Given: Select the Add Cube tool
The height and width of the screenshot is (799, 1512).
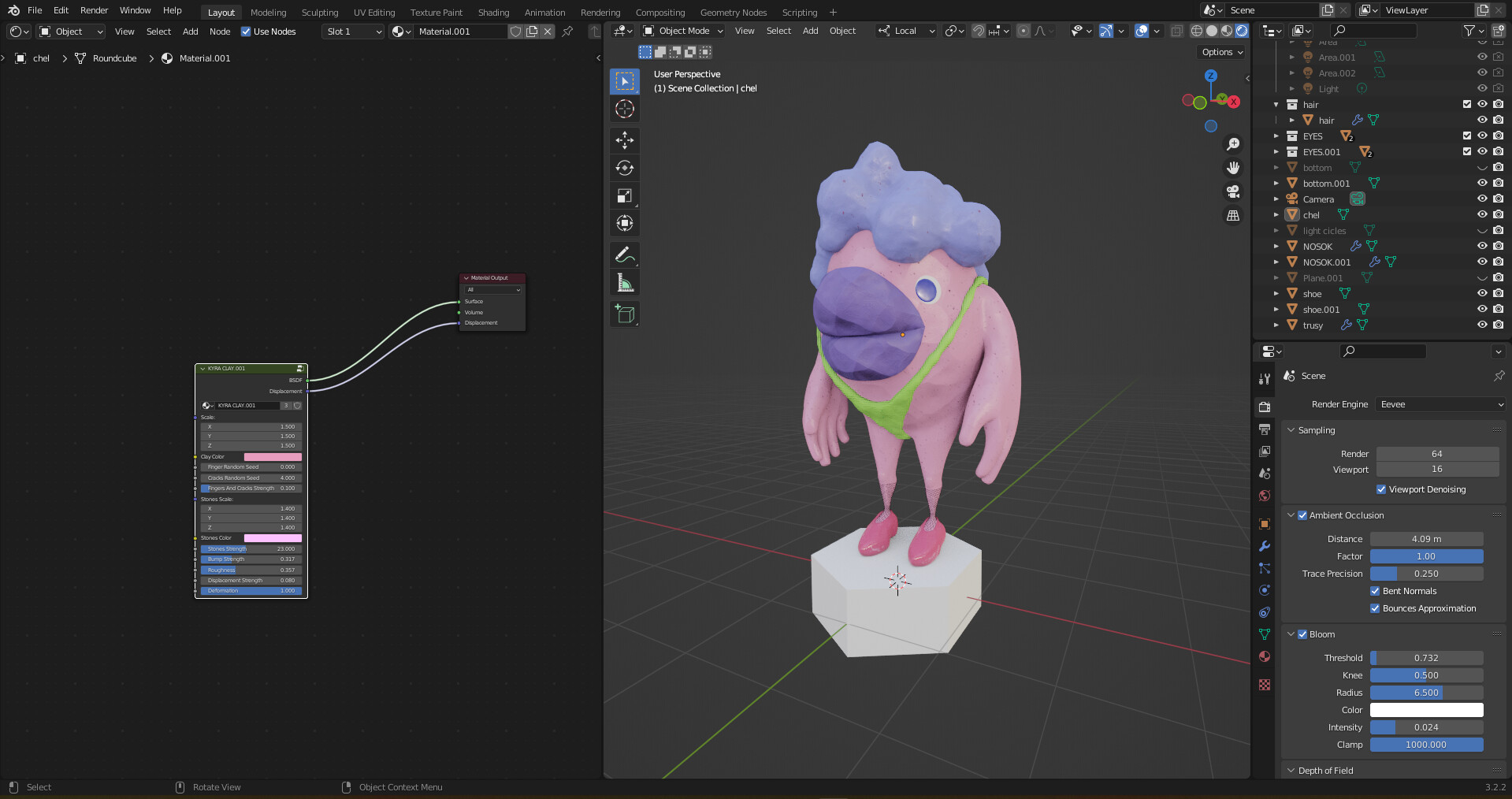Looking at the screenshot, I should tap(625, 314).
